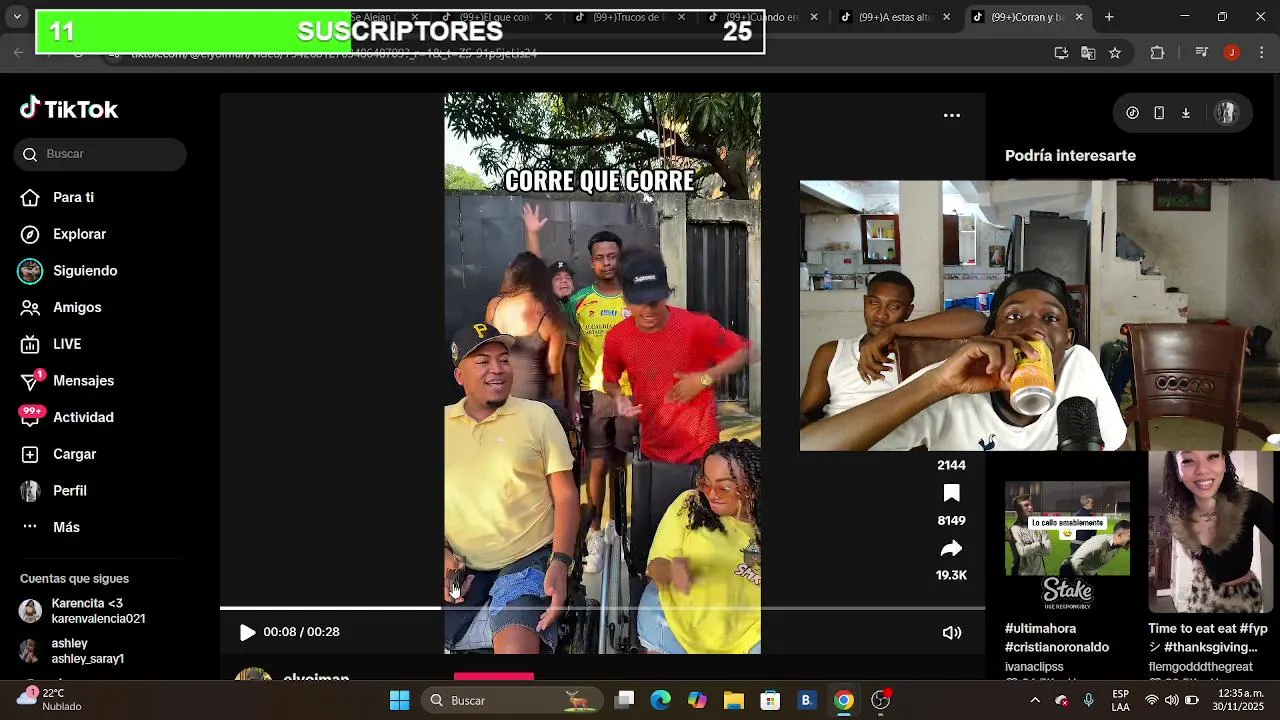Go back with browser back arrow
This screenshot has height=720, width=1280.
[18, 53]
